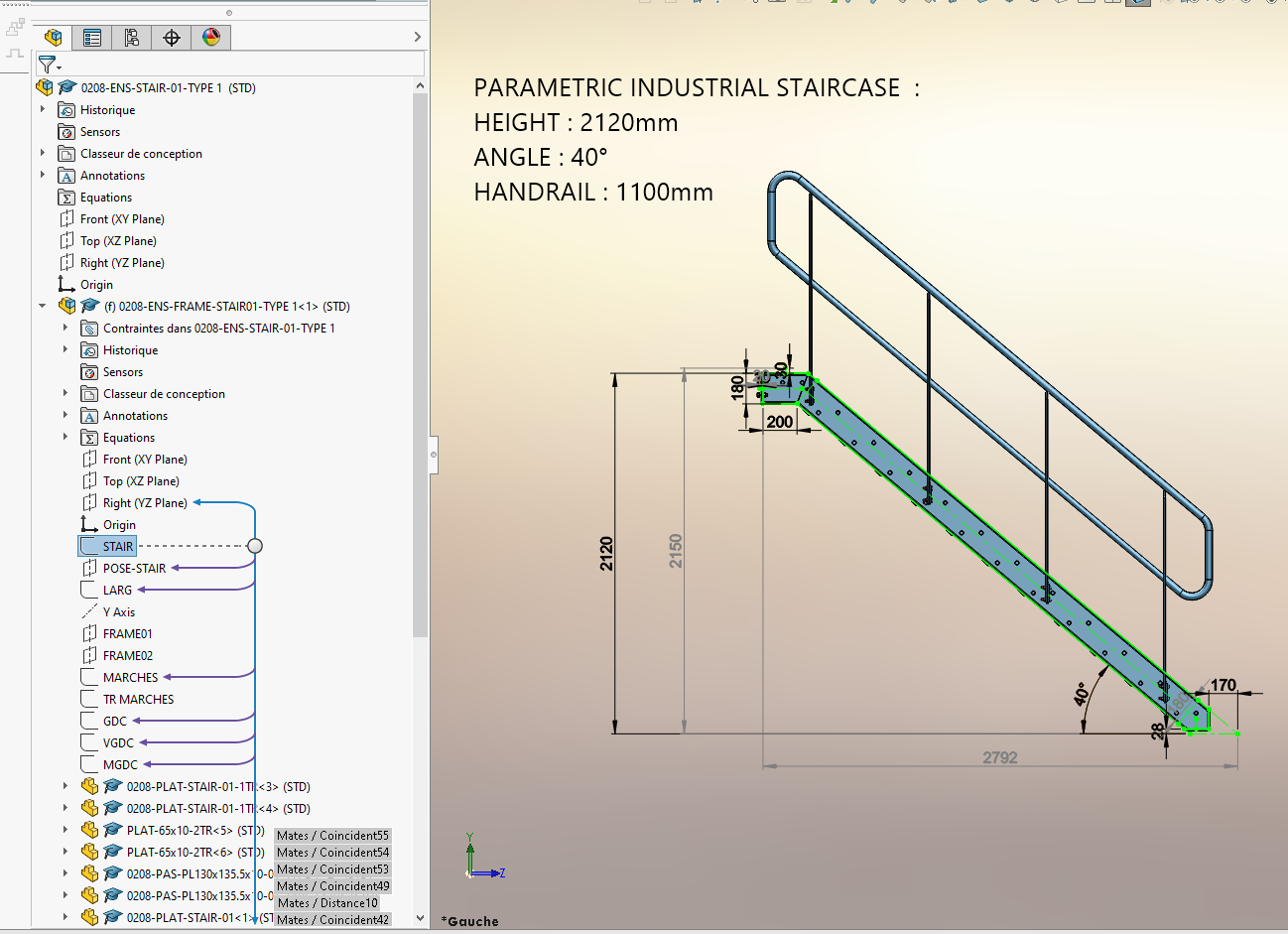Switch to the PropertyManager tab
Viewport: 1288px width, 934px height.
(x=92, y=38)
